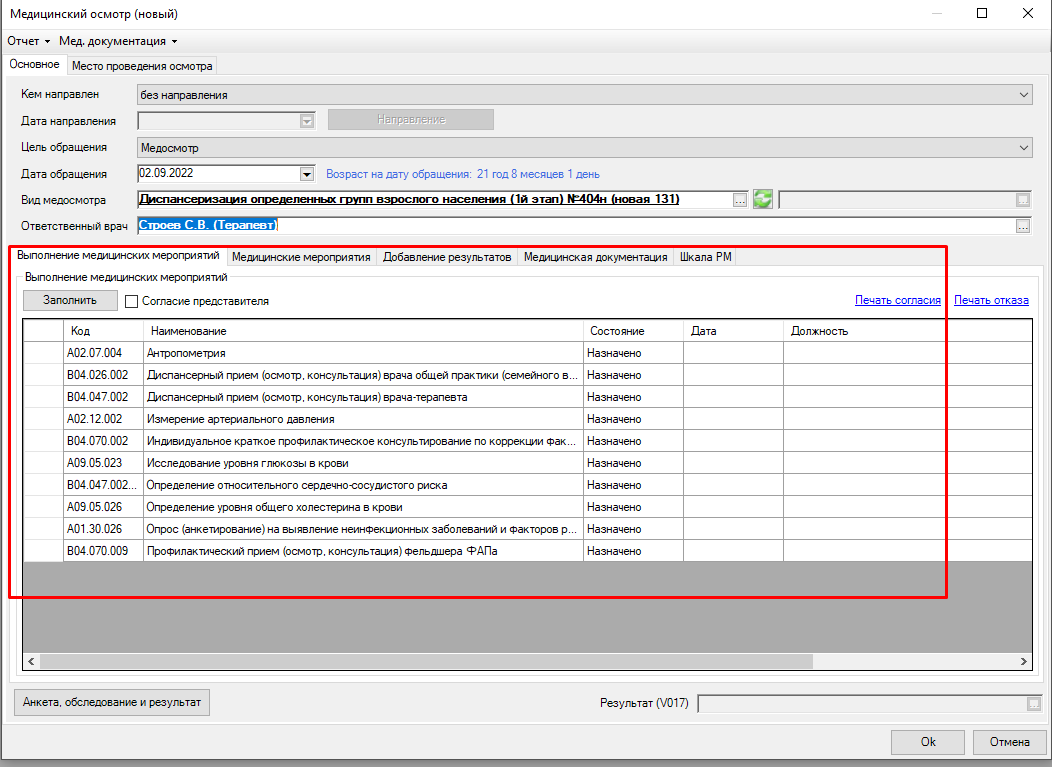Tick the Согласие представителя checkbox
Viewport: 1052px width, 767px height.
132,301
